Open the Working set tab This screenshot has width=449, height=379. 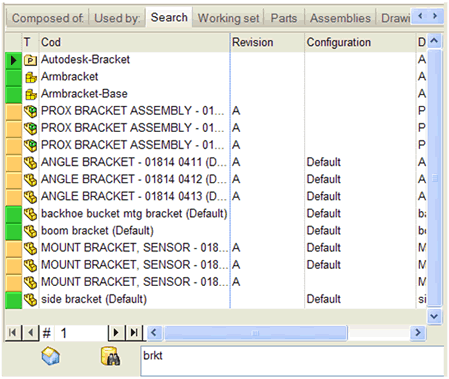(x=228, y=18)
